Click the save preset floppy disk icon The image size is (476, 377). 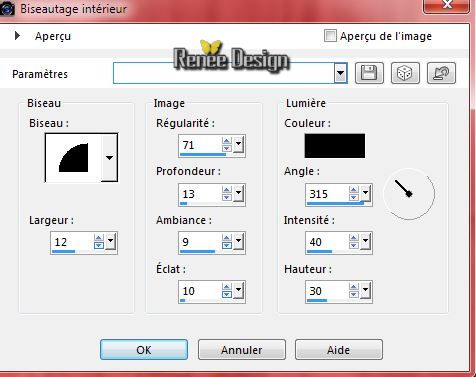click(x=369, y=73)
